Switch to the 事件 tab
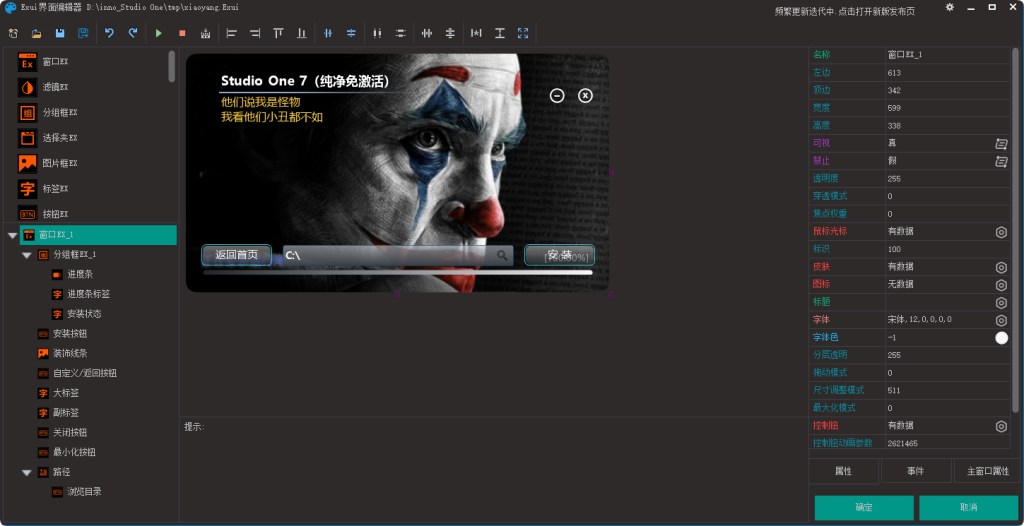Screen dimensions: 1024x526 (x=916, y=470)
